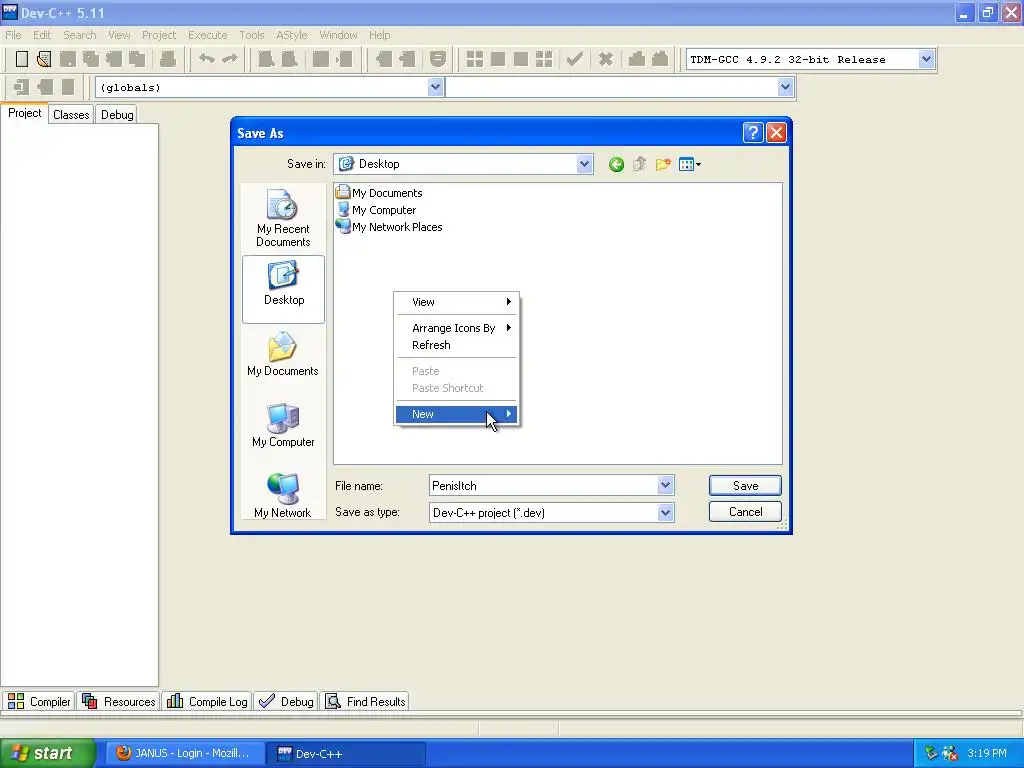The image size is (1024, 768).
Task: Click the Cancel button
Action: click(745, 512)
